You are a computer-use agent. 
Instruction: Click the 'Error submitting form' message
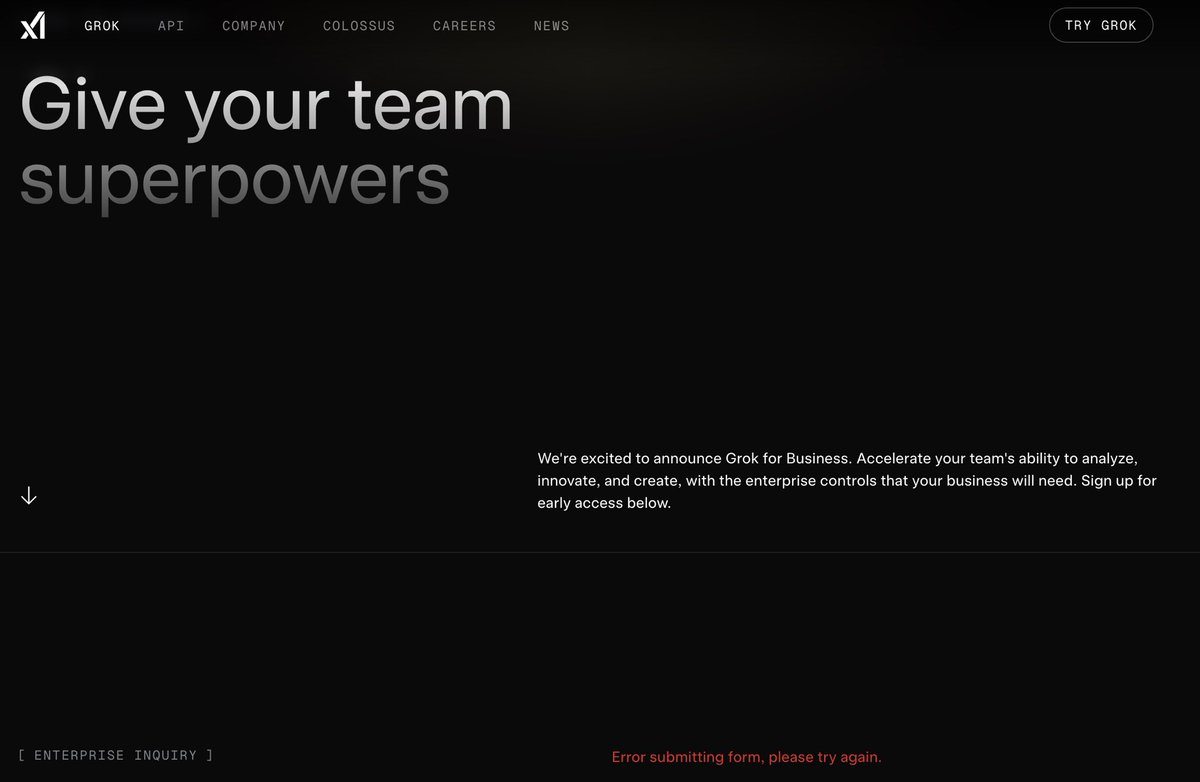747,757
